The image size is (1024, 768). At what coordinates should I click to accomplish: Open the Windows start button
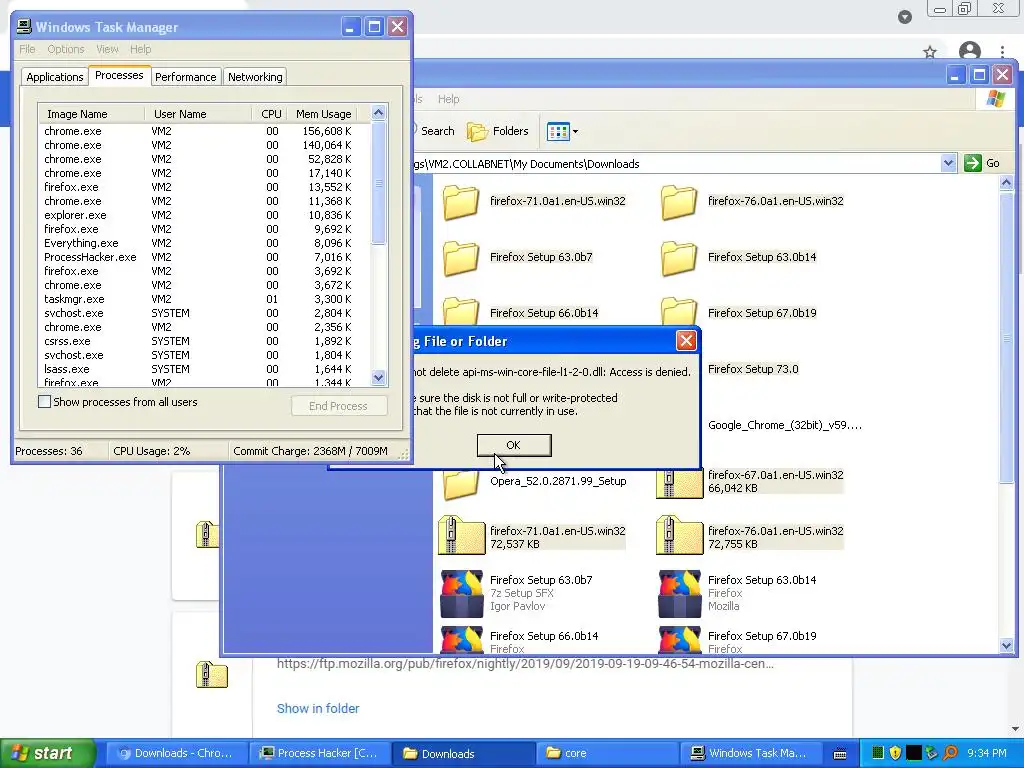pos(47,753)
